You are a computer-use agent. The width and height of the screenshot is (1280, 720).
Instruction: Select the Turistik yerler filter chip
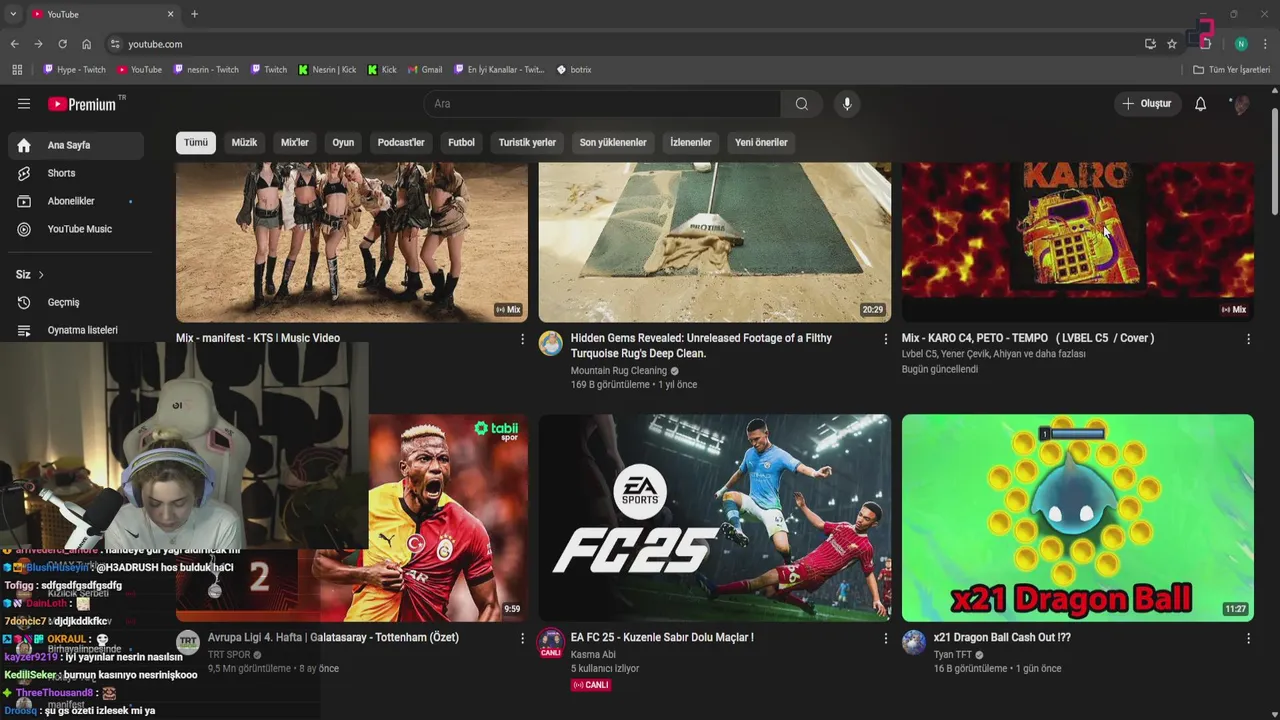[527, 143]
